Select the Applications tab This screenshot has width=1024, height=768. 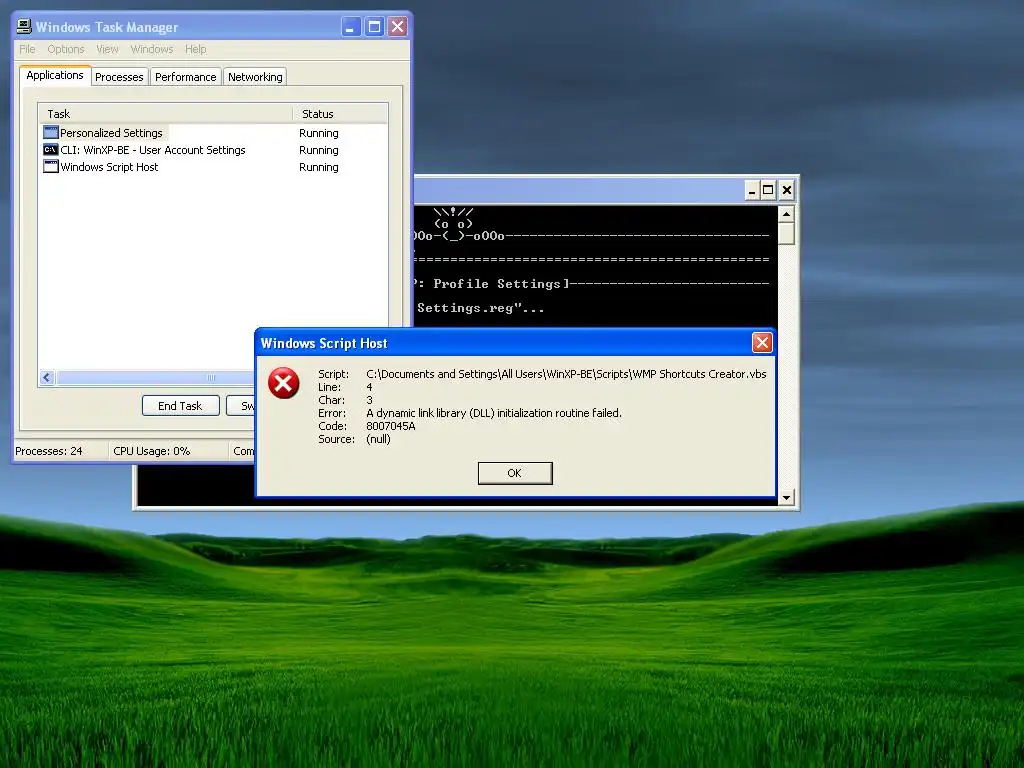coord(55,75)
